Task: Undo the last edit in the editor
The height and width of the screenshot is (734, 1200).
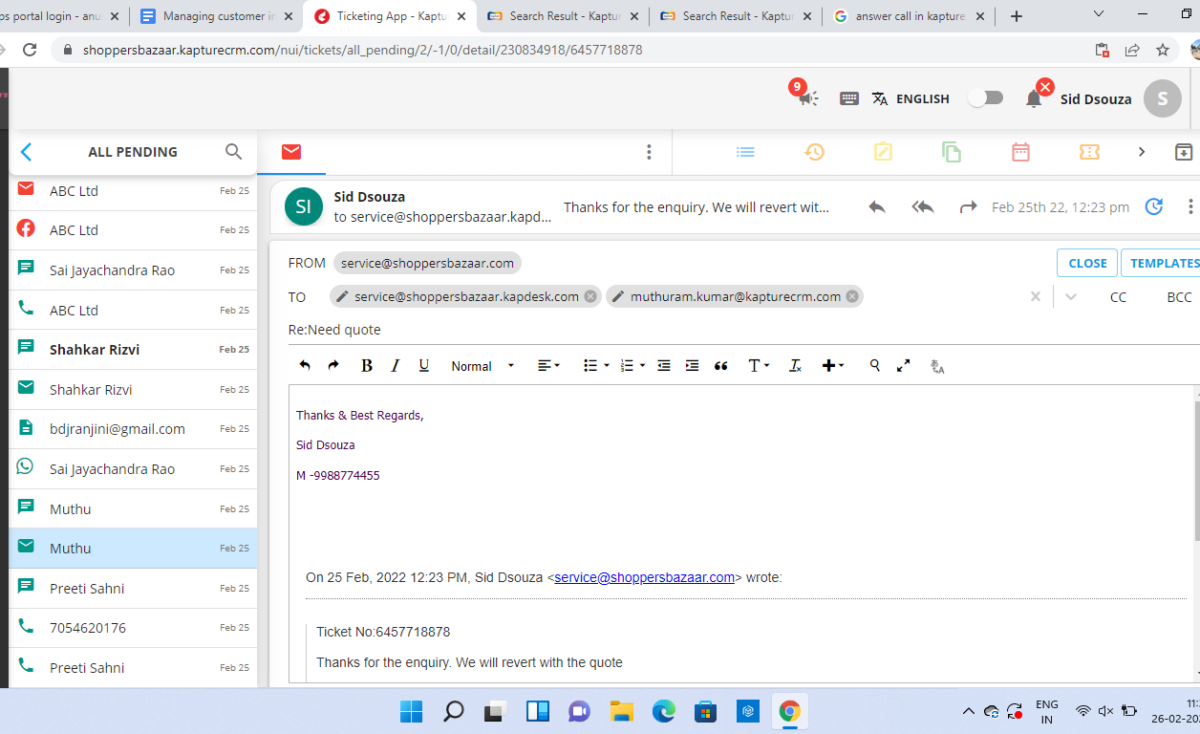Action: (305, 366)
